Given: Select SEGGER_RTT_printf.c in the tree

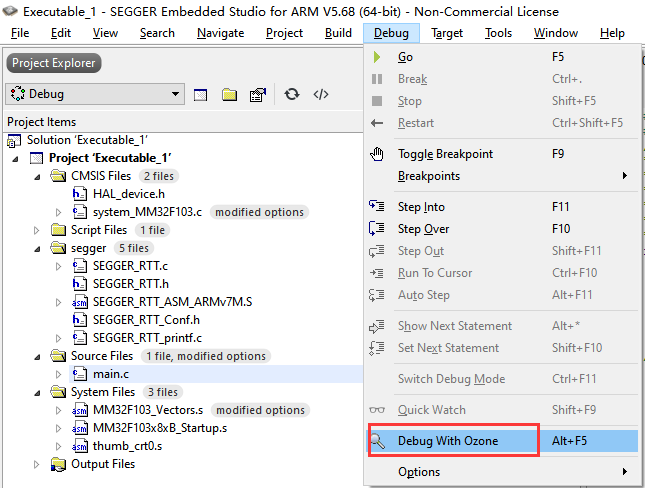Looking at the screenshot, I should click(147, 338).
